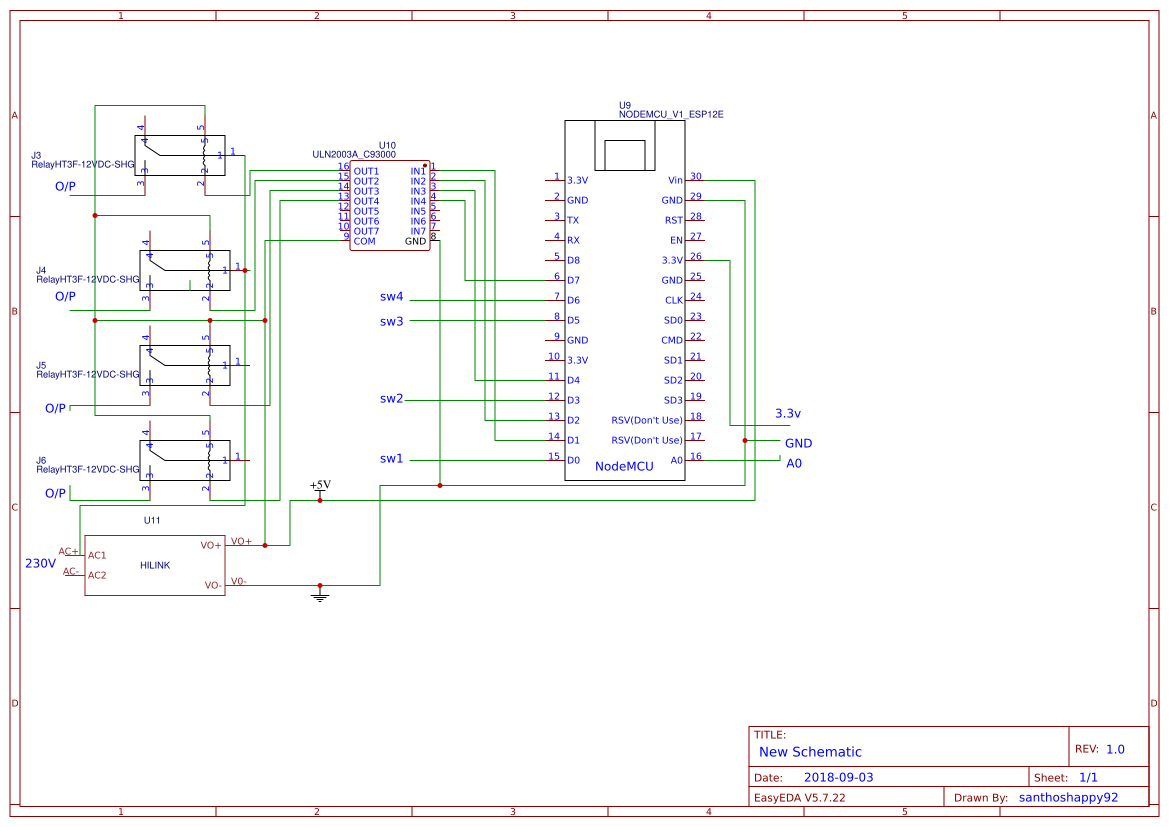Select the sw1 net label
The height and width of the screenshot is (827, 1169).
(x=390, y=457)
